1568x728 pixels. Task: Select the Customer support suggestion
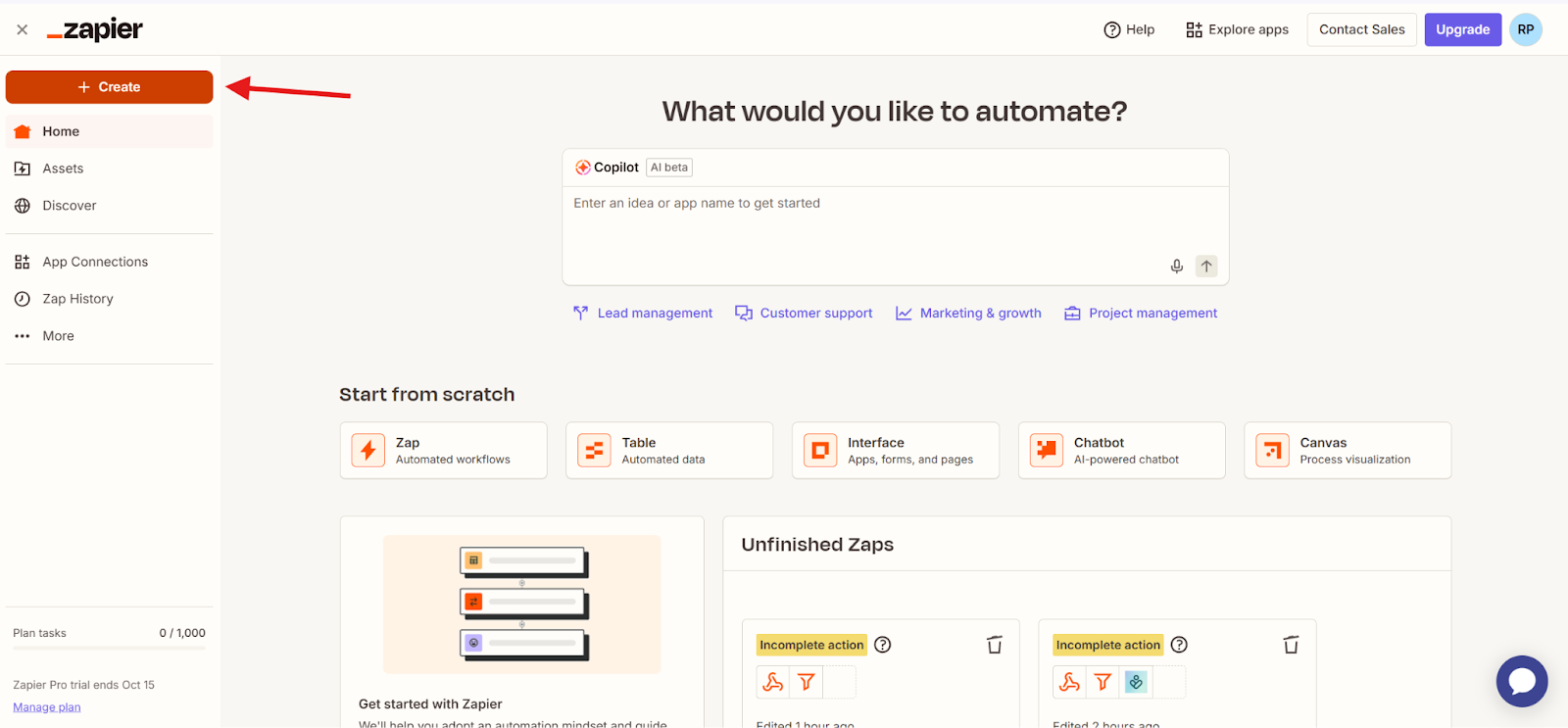click(804, 314)
